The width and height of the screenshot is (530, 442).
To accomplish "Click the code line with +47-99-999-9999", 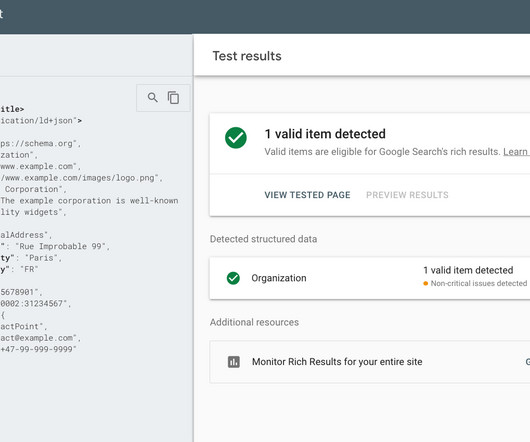I will pyautogui.click(x=39, y=349).
